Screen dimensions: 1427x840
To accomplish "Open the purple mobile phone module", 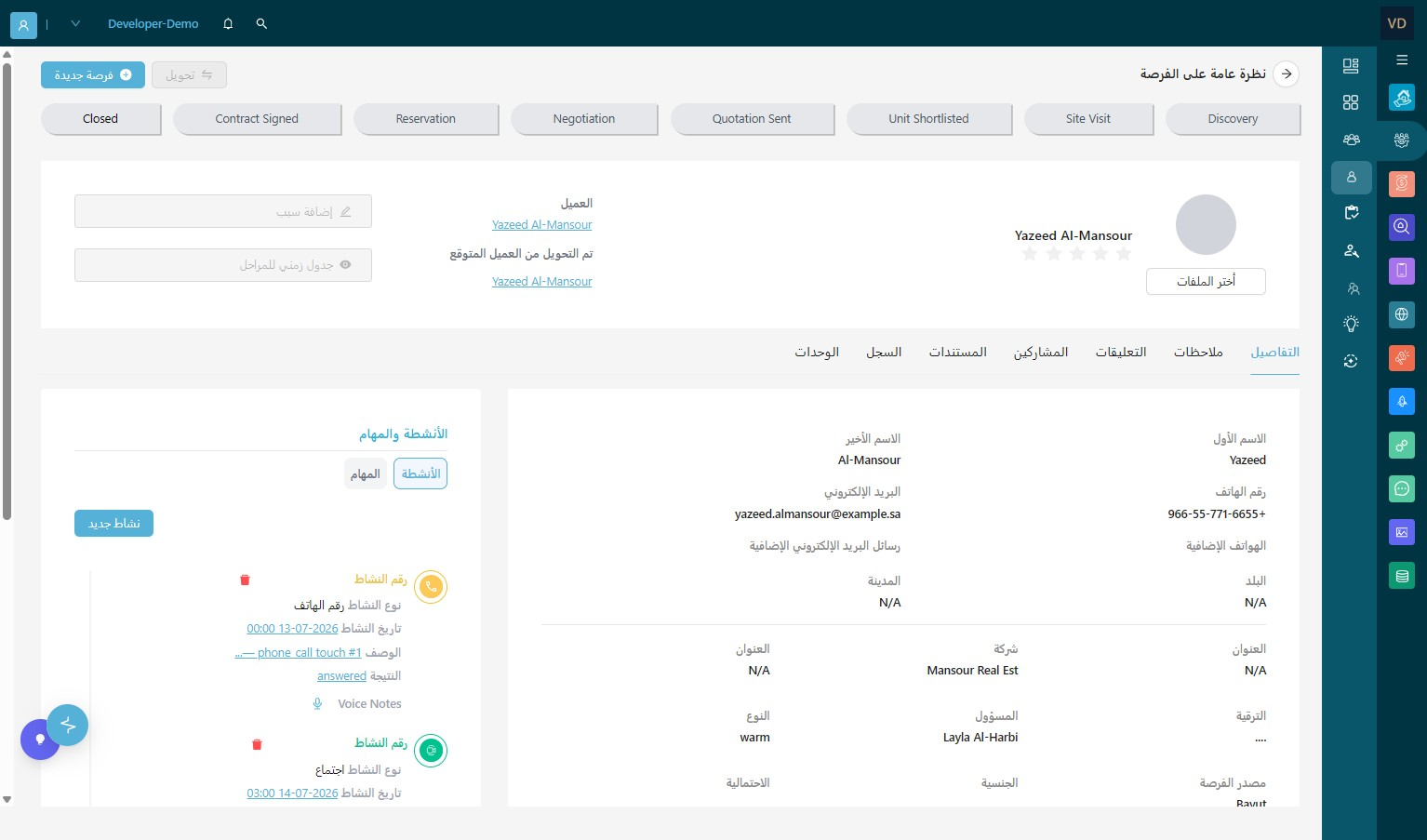I will [x=1402, y=270].
